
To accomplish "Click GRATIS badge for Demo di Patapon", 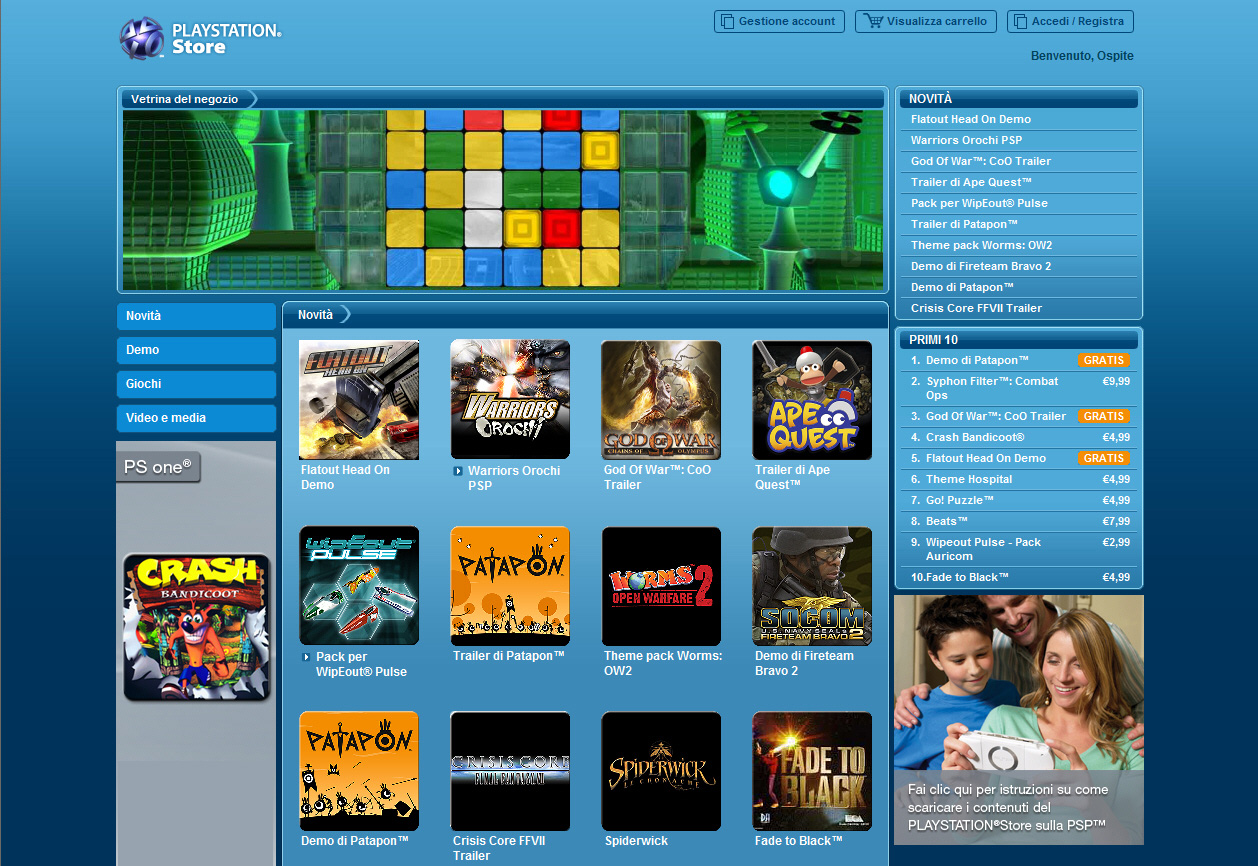I will coord(1103,360).
